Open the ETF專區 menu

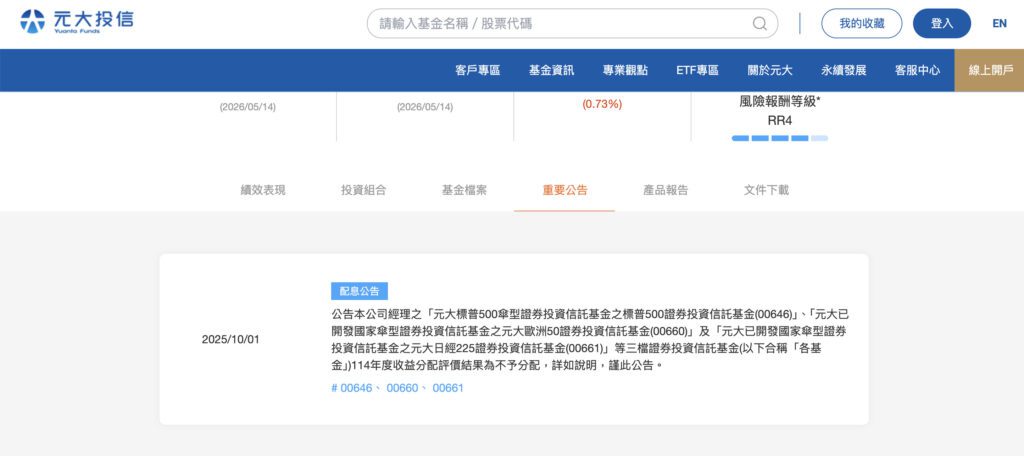pos(697,71)
